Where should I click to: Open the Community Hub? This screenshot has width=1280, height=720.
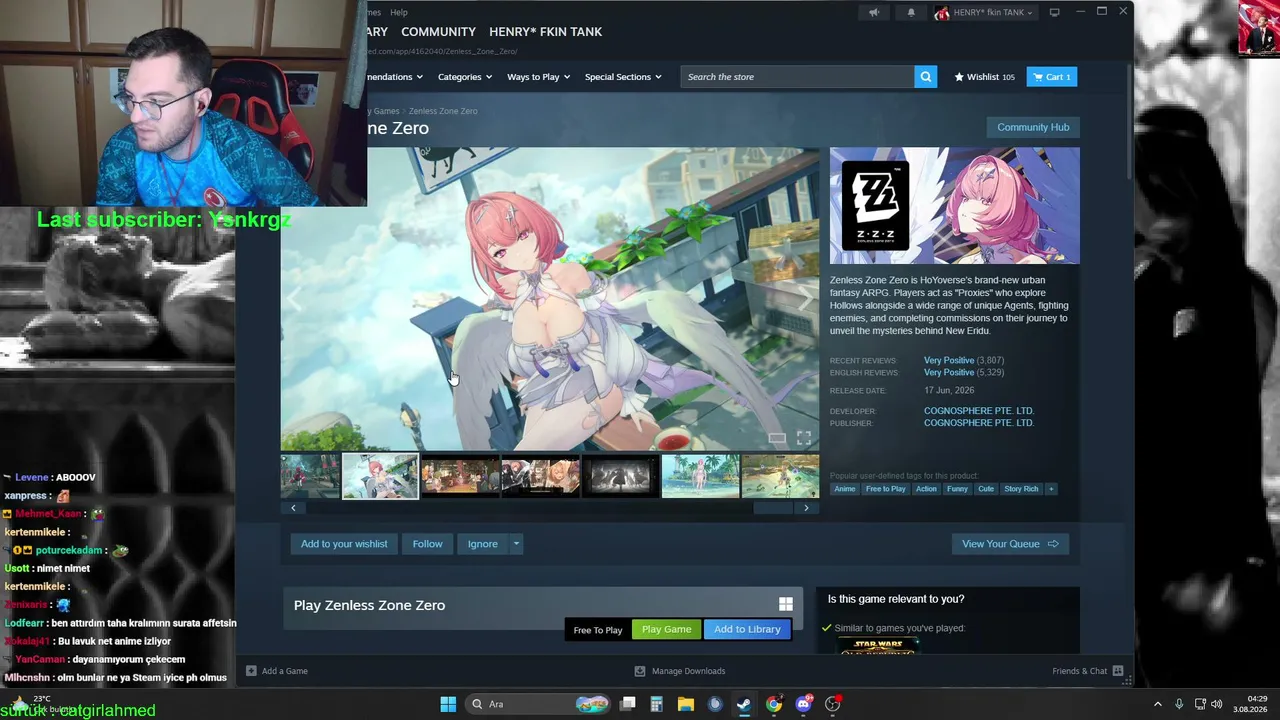[x=1033, y=127]
